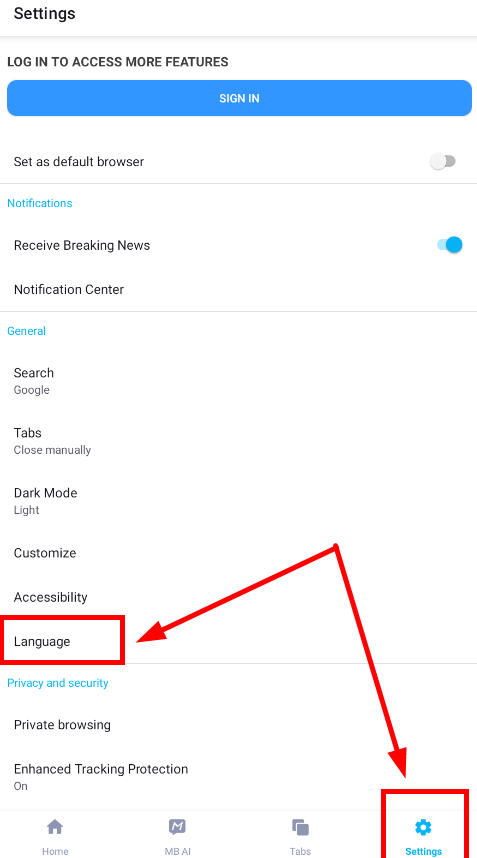477x858 pixels.
Task: Open Dark Mode setting showing Light
Action: (x=238, y=501)
